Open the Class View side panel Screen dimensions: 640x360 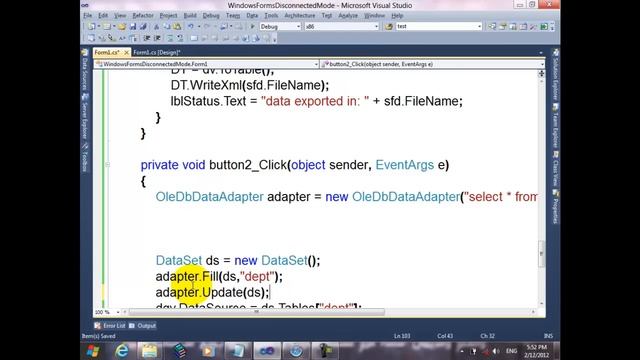pyautogui.click(x=555, y=169)
